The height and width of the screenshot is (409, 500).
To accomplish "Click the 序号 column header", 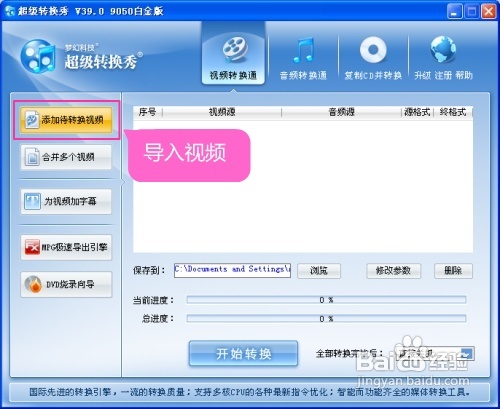I will 147,112.
